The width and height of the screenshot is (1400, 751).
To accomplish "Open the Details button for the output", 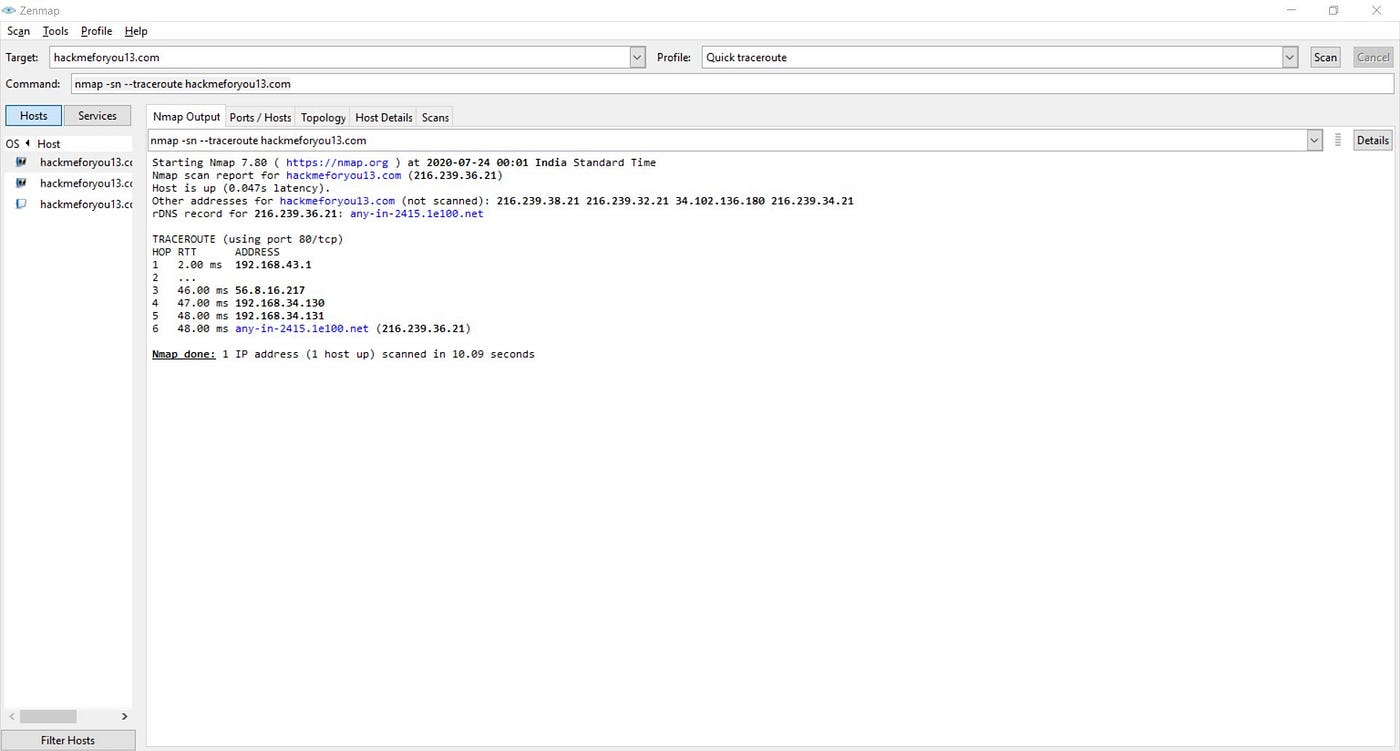I will (1372, 140).
